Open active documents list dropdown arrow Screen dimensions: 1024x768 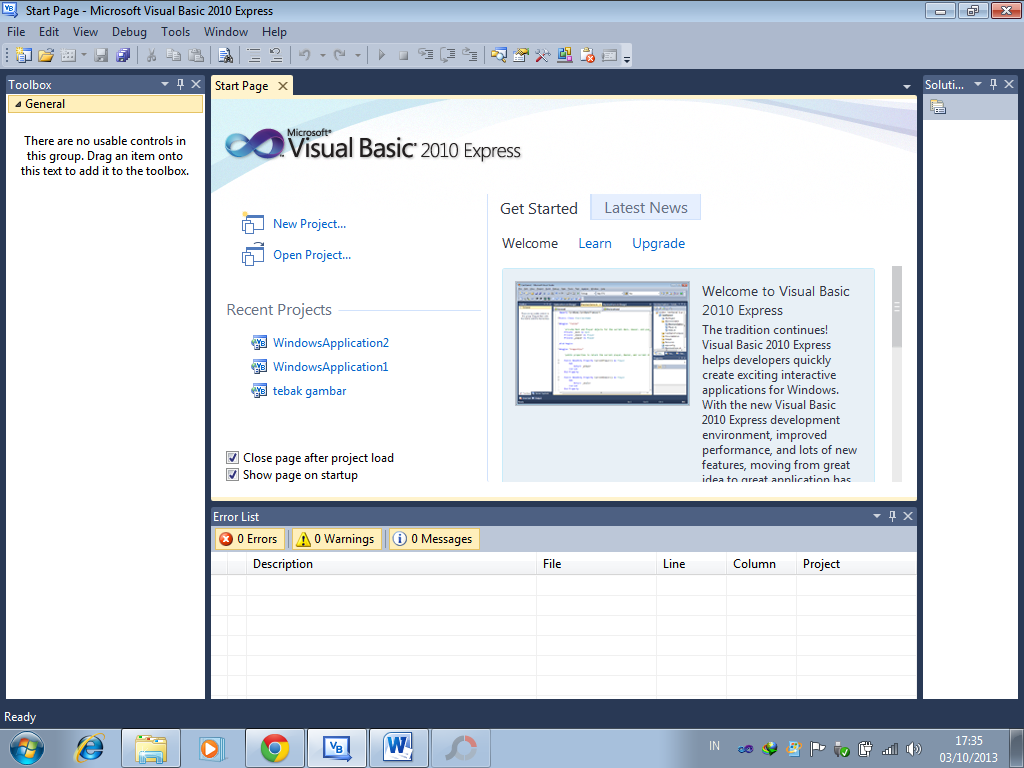click(906, 86)
